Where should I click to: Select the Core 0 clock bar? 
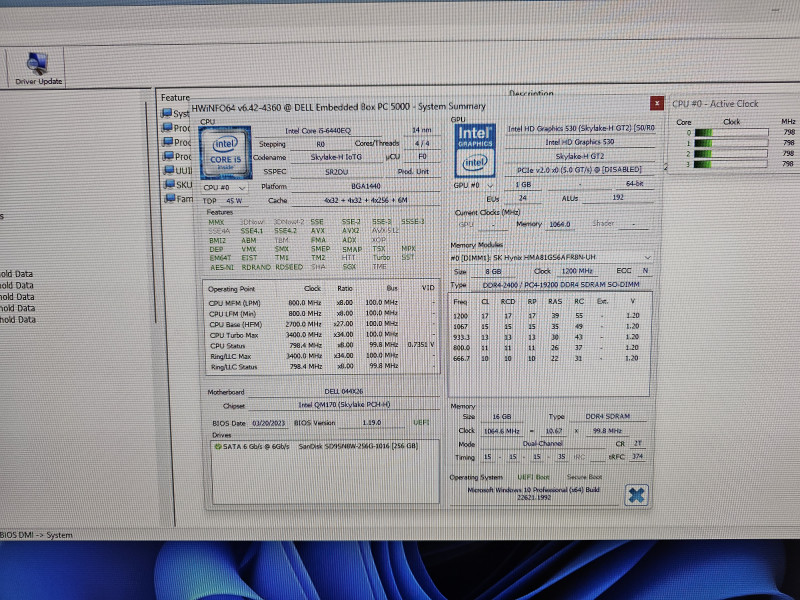pyautogui.click(x=731, y=133)
